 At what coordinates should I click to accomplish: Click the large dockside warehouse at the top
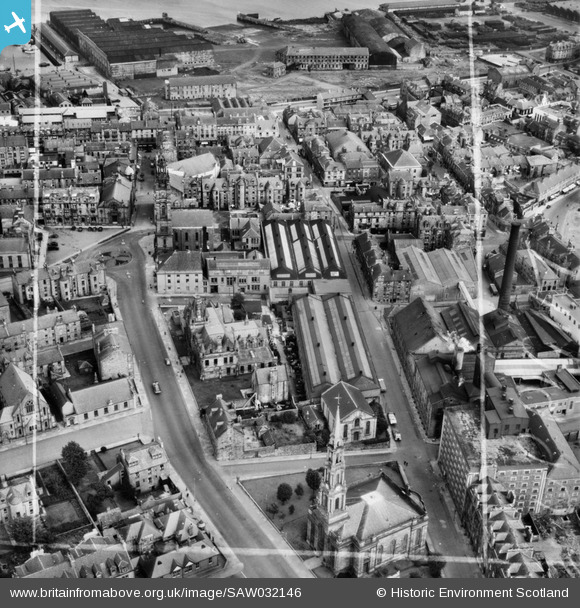[130, 45]
